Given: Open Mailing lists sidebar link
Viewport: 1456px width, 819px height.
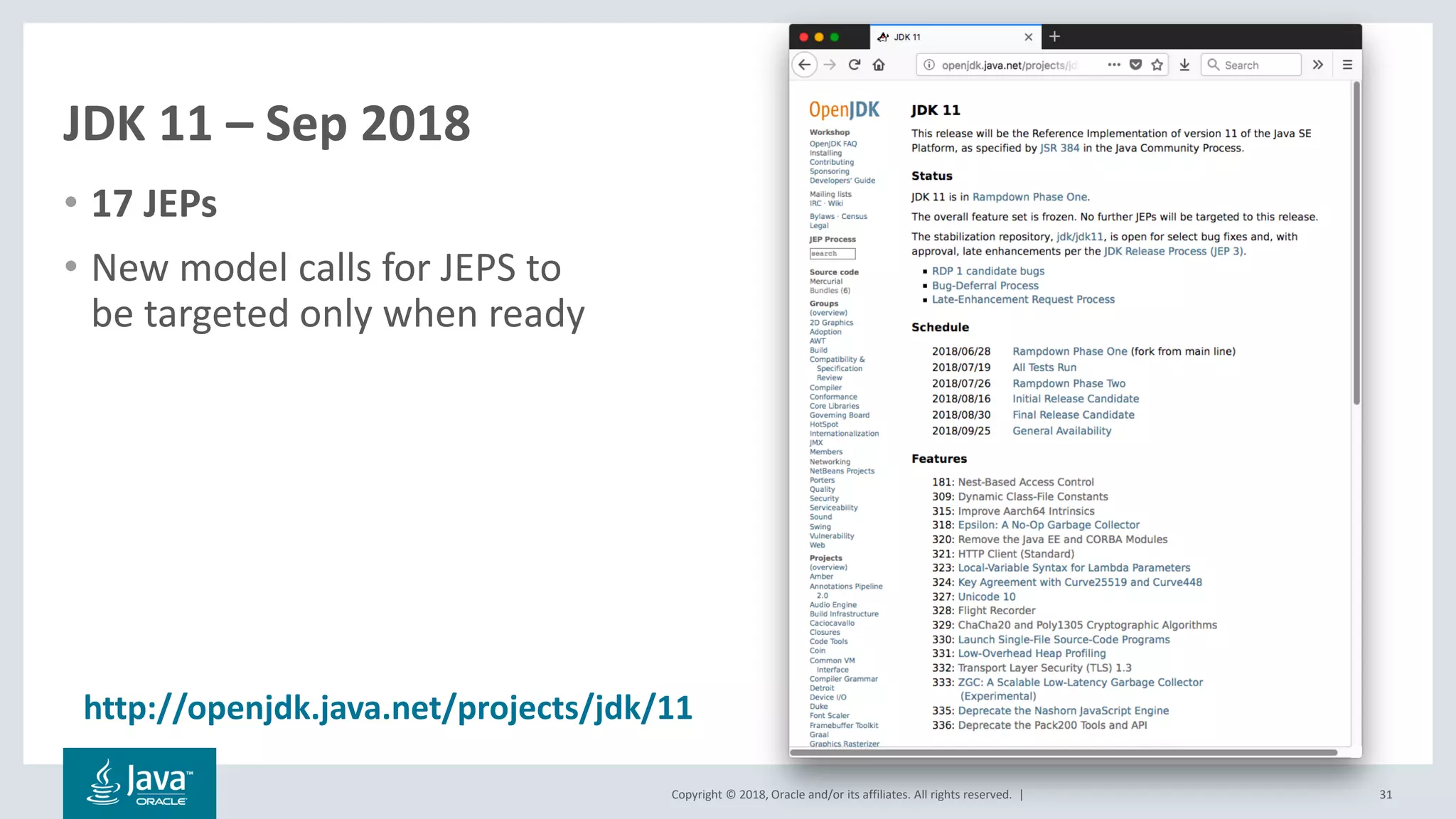Looking at the screenshot, I should pyautogui.click(x=830, y=194).
